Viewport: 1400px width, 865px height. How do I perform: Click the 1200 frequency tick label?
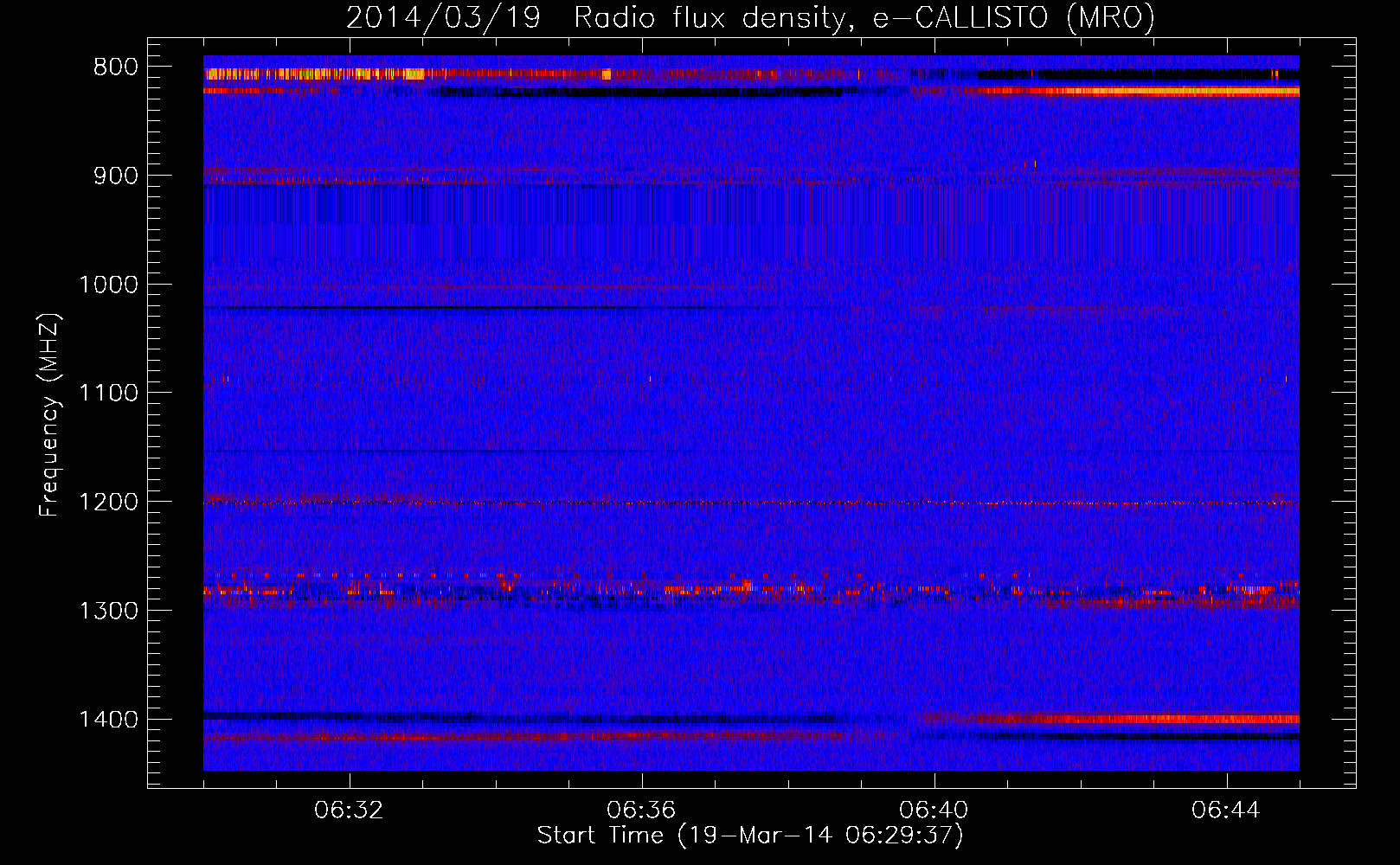tap(108, 503)
